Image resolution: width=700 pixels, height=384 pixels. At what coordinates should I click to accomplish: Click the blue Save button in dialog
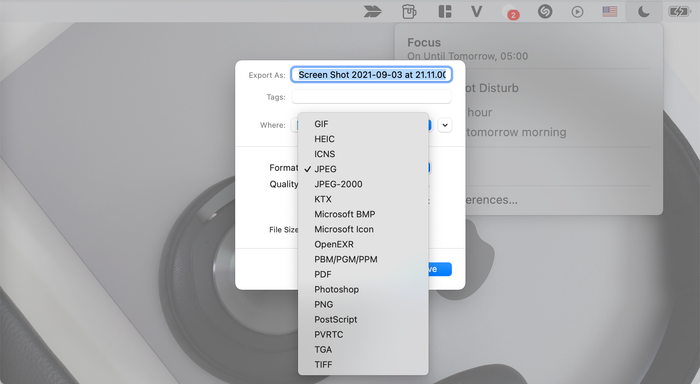[x=440, y=269]
